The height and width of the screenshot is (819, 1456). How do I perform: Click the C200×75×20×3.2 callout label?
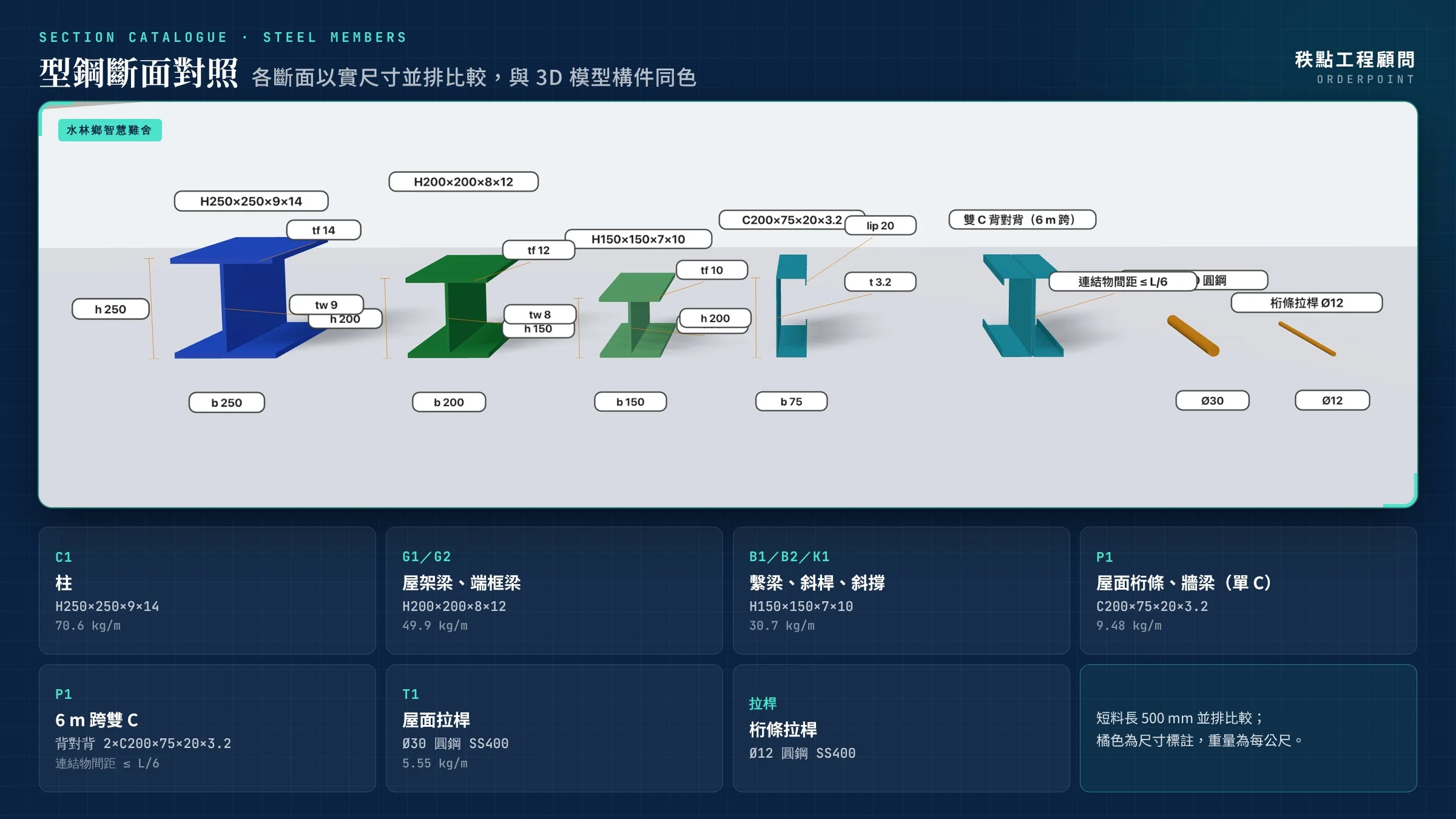pyautogui.click(x=792, y=220)
